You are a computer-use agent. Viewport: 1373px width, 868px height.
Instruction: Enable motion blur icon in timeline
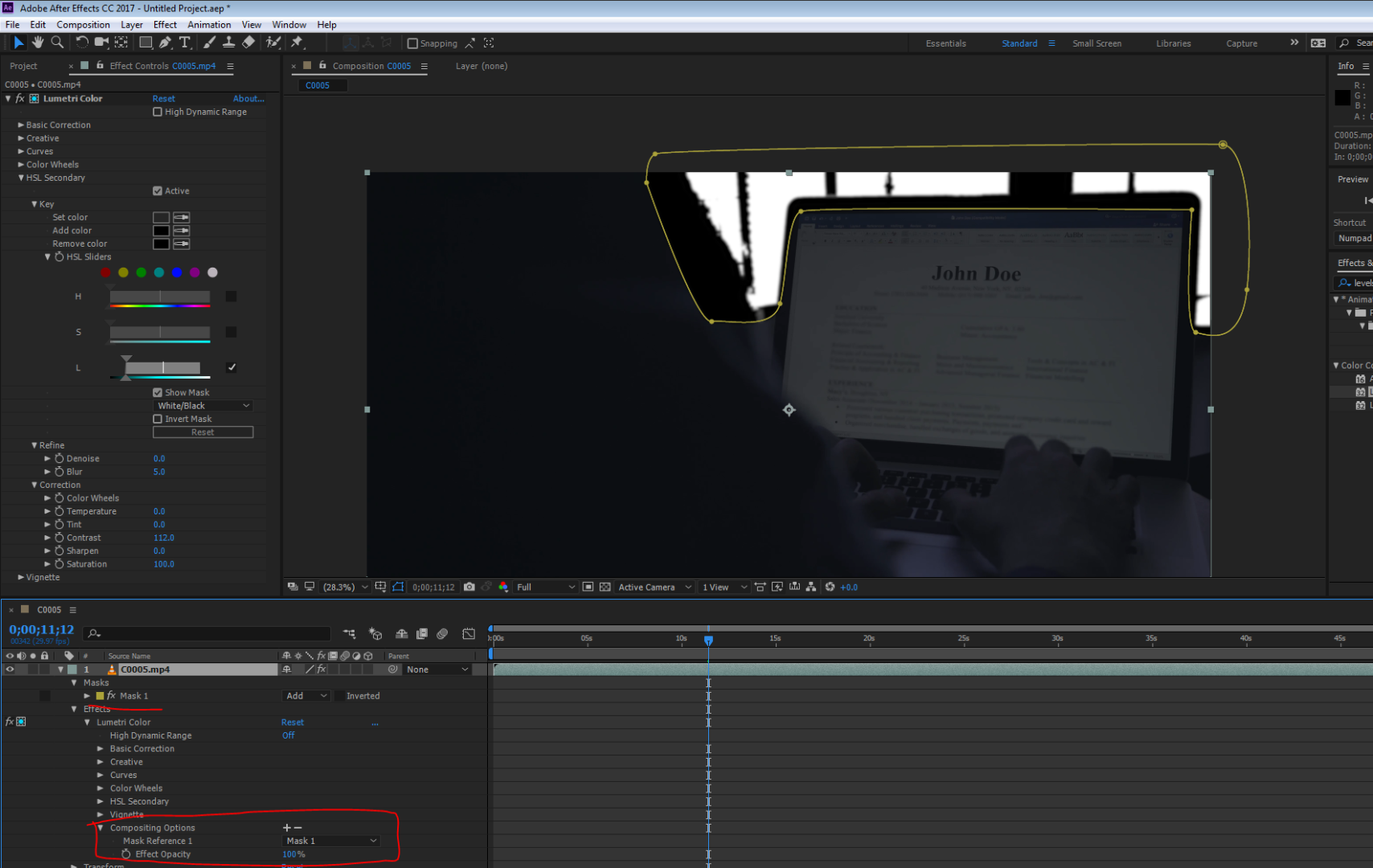click(442, 634)
